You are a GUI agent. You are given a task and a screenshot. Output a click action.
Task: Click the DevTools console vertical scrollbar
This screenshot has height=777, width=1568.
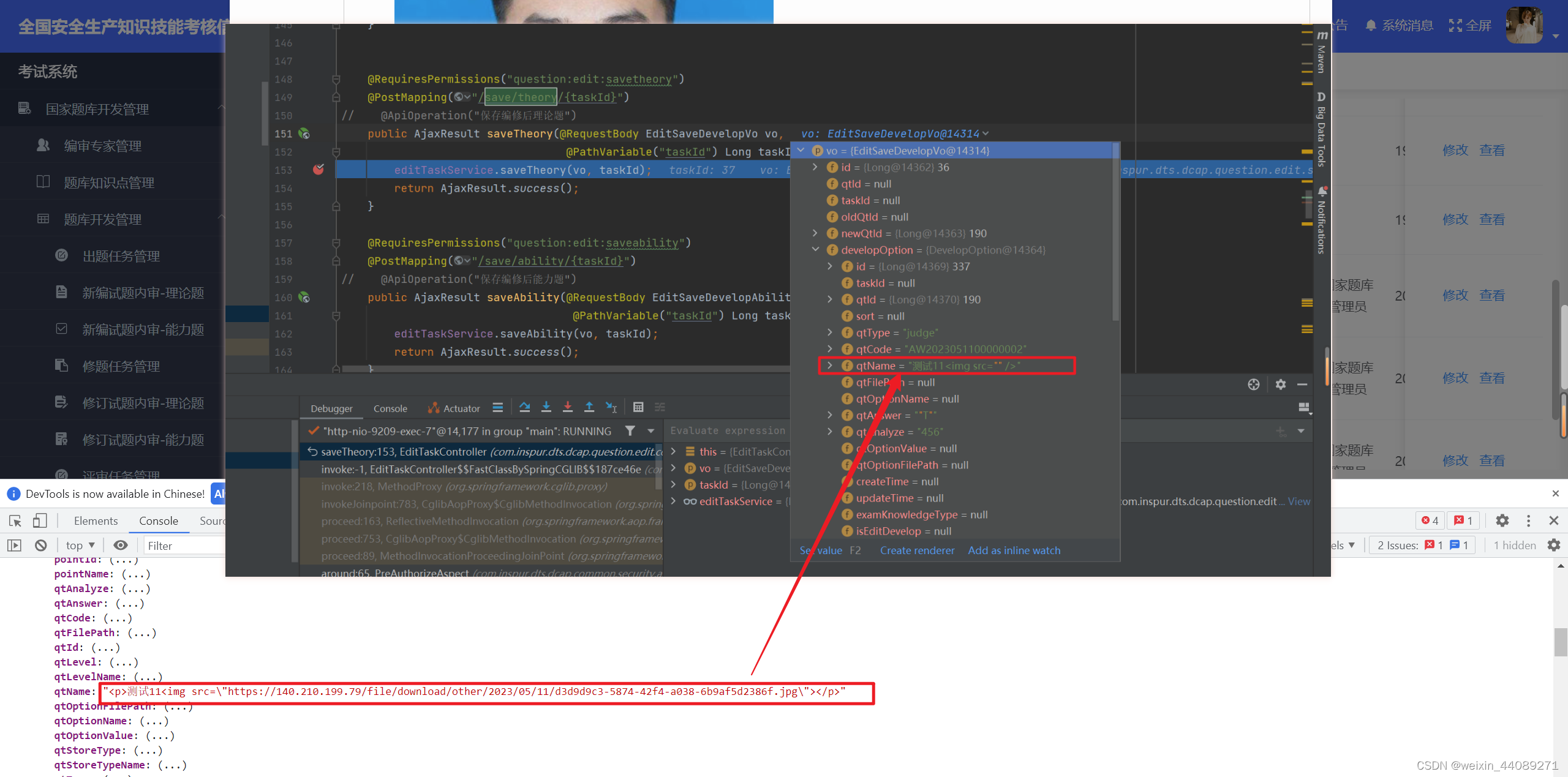(x=1561, y=643)
